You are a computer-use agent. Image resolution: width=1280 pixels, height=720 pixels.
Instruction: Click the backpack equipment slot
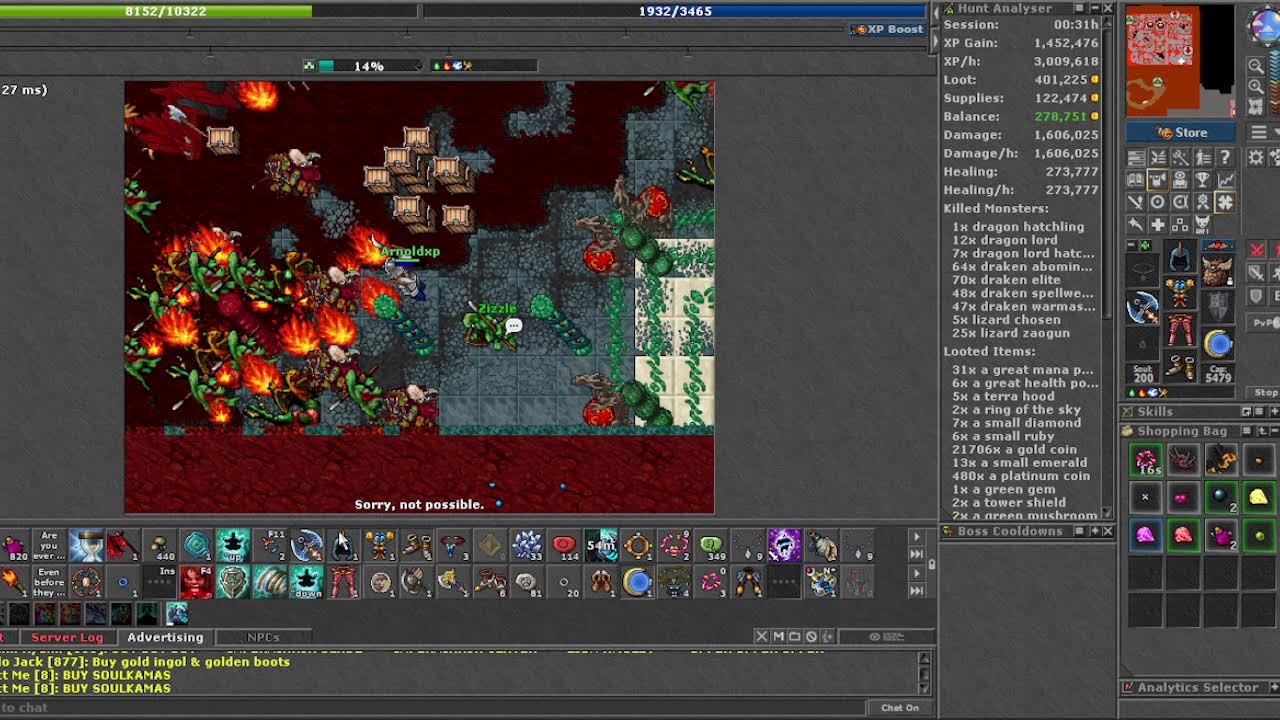[1217, 270]
